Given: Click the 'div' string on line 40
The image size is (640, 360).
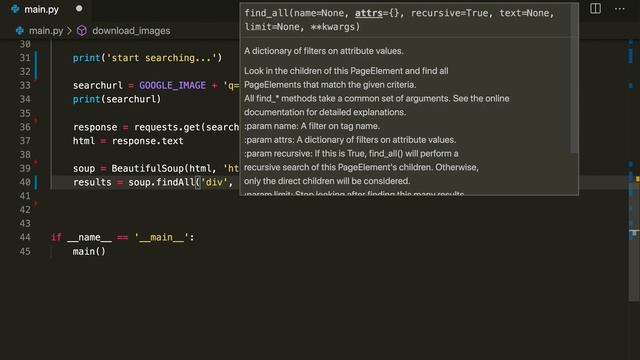Looking at the screenshot, I should 214,182.
